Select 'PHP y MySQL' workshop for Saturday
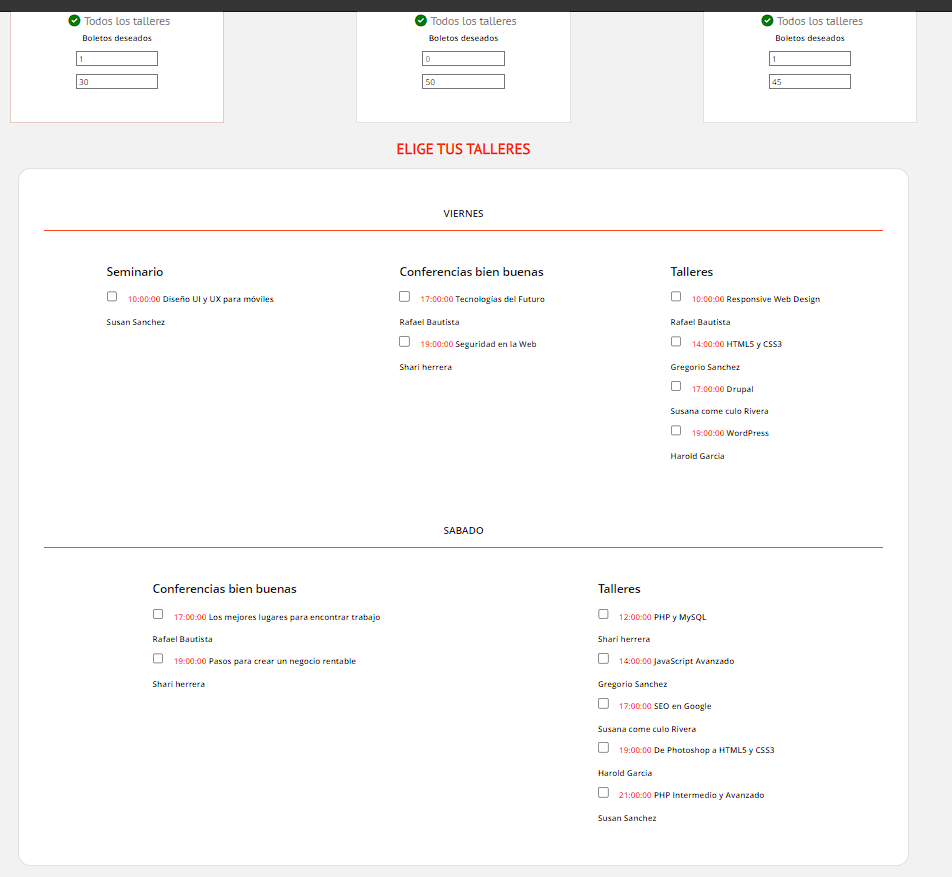 [603, 612]
